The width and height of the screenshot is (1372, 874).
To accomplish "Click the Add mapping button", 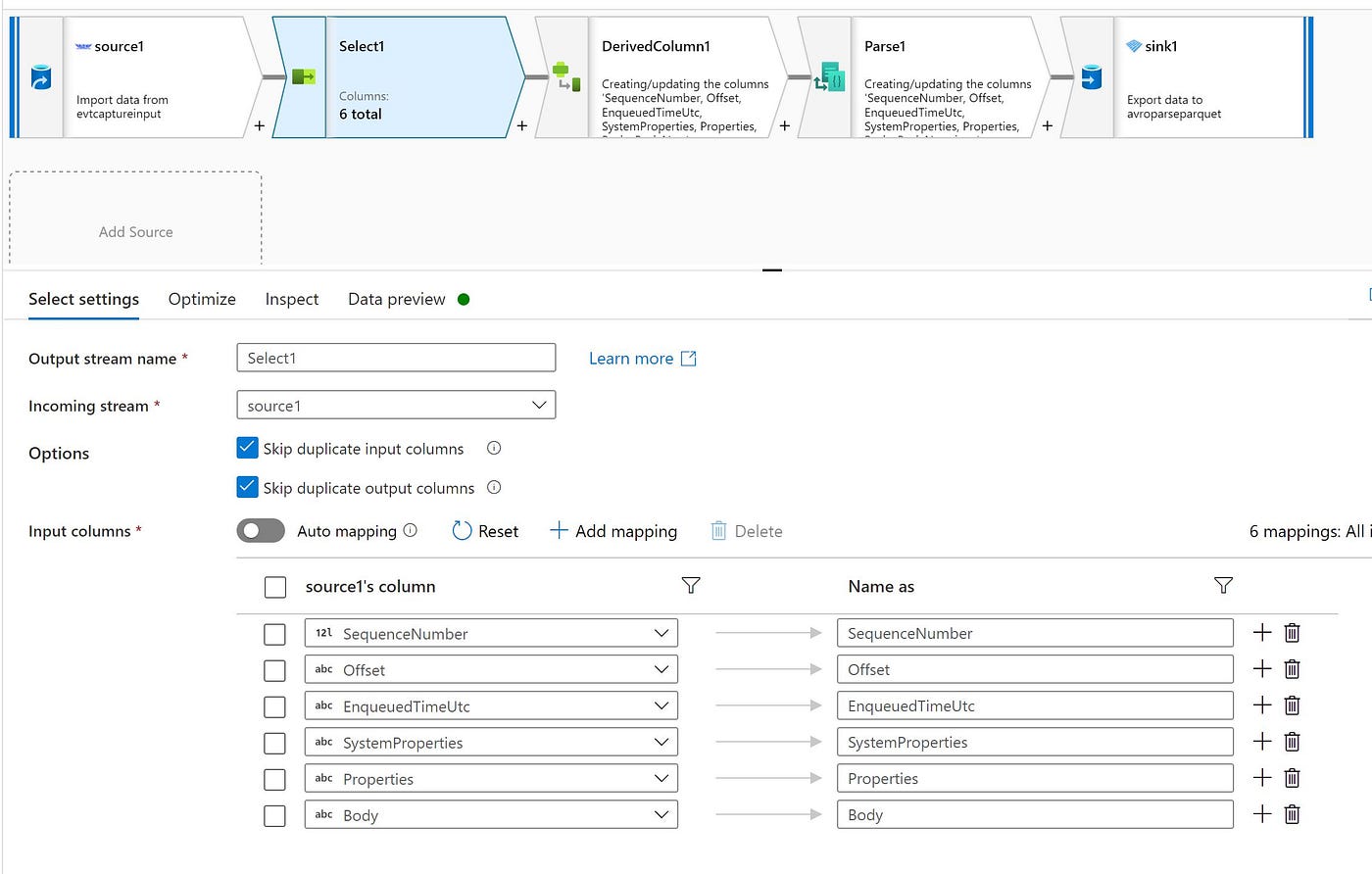I will [x=613, y=530].
